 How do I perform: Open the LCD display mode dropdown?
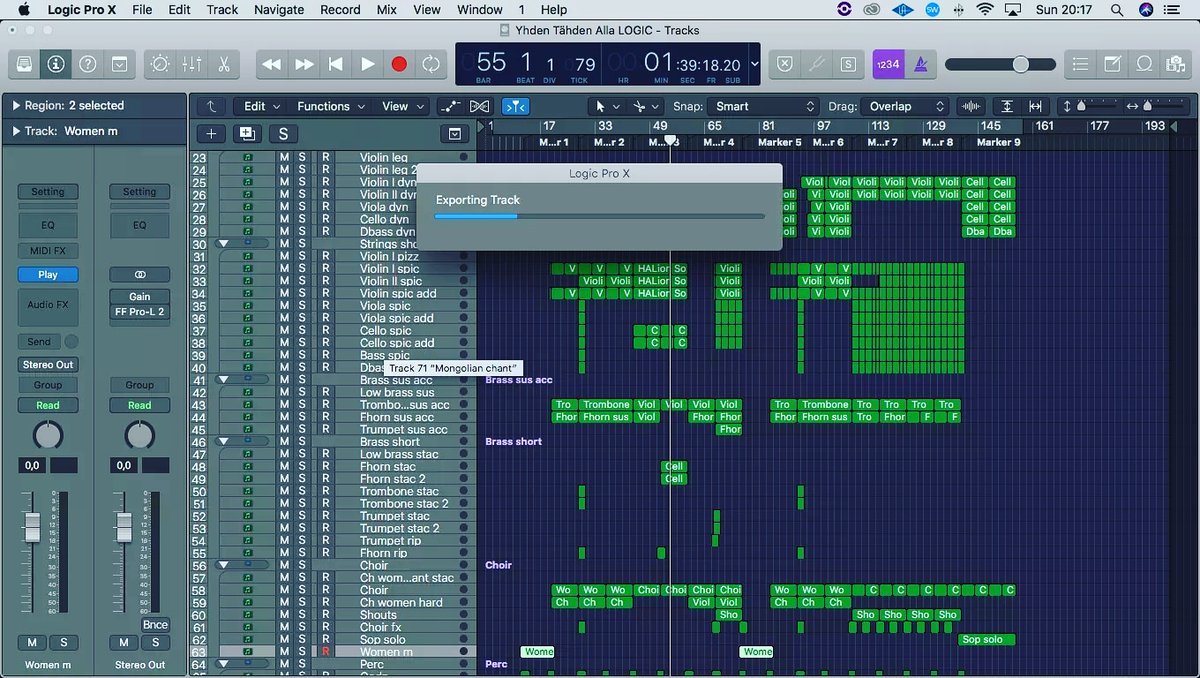pos(754,64)
